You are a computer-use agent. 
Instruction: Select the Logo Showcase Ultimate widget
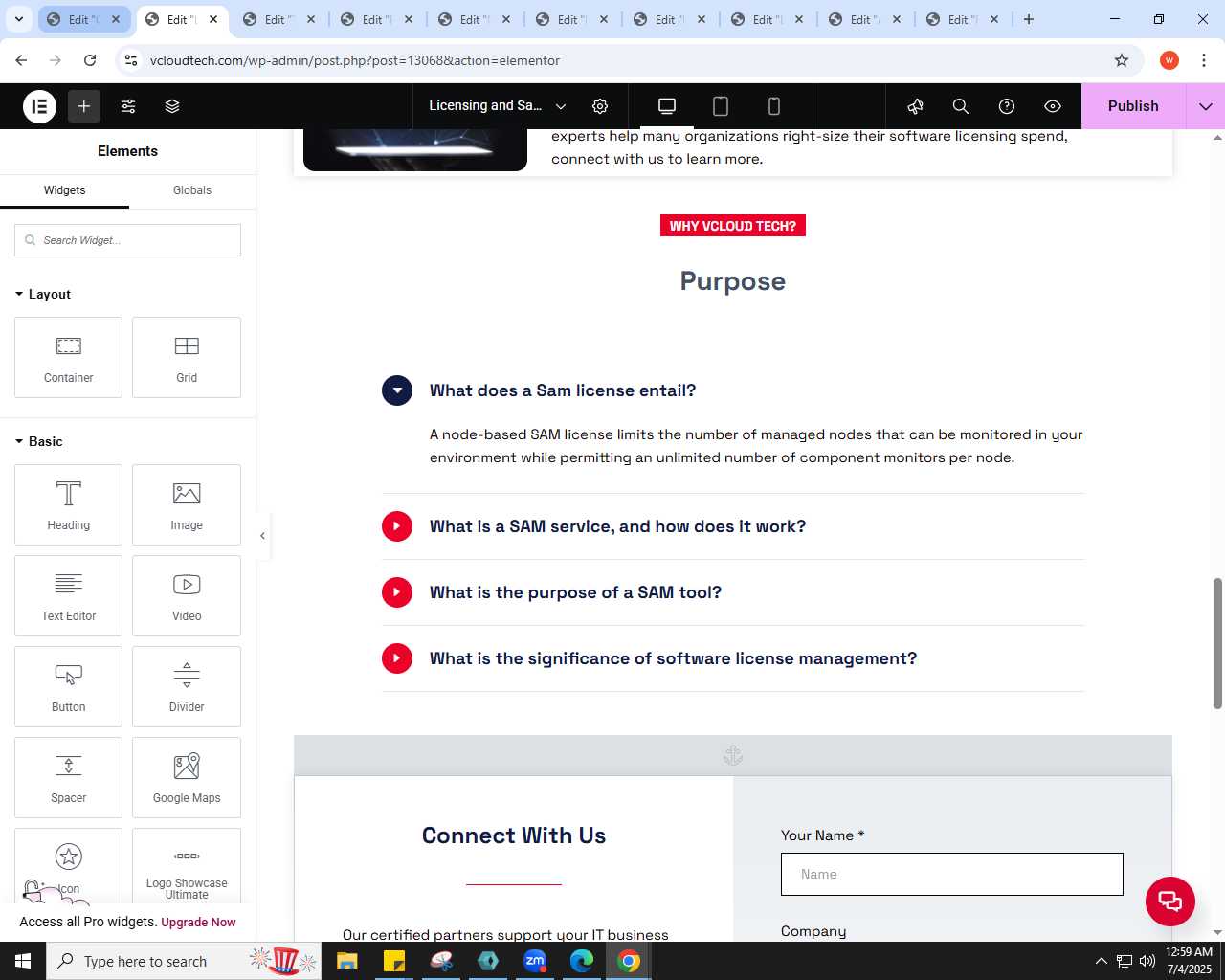pyautogui.click(x=187, y=866)
